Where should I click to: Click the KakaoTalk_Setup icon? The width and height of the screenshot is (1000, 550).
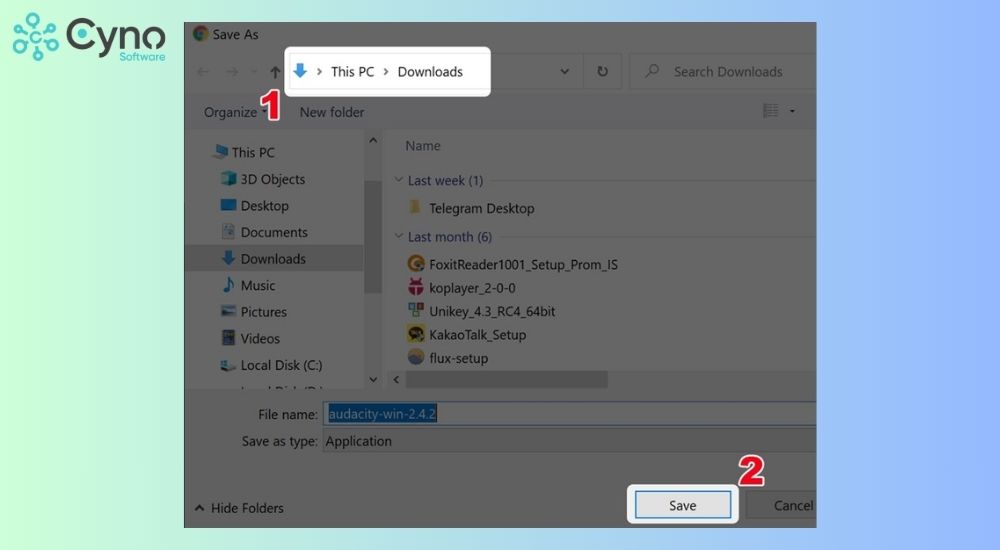pyautogui.click(x=416, y=334)
